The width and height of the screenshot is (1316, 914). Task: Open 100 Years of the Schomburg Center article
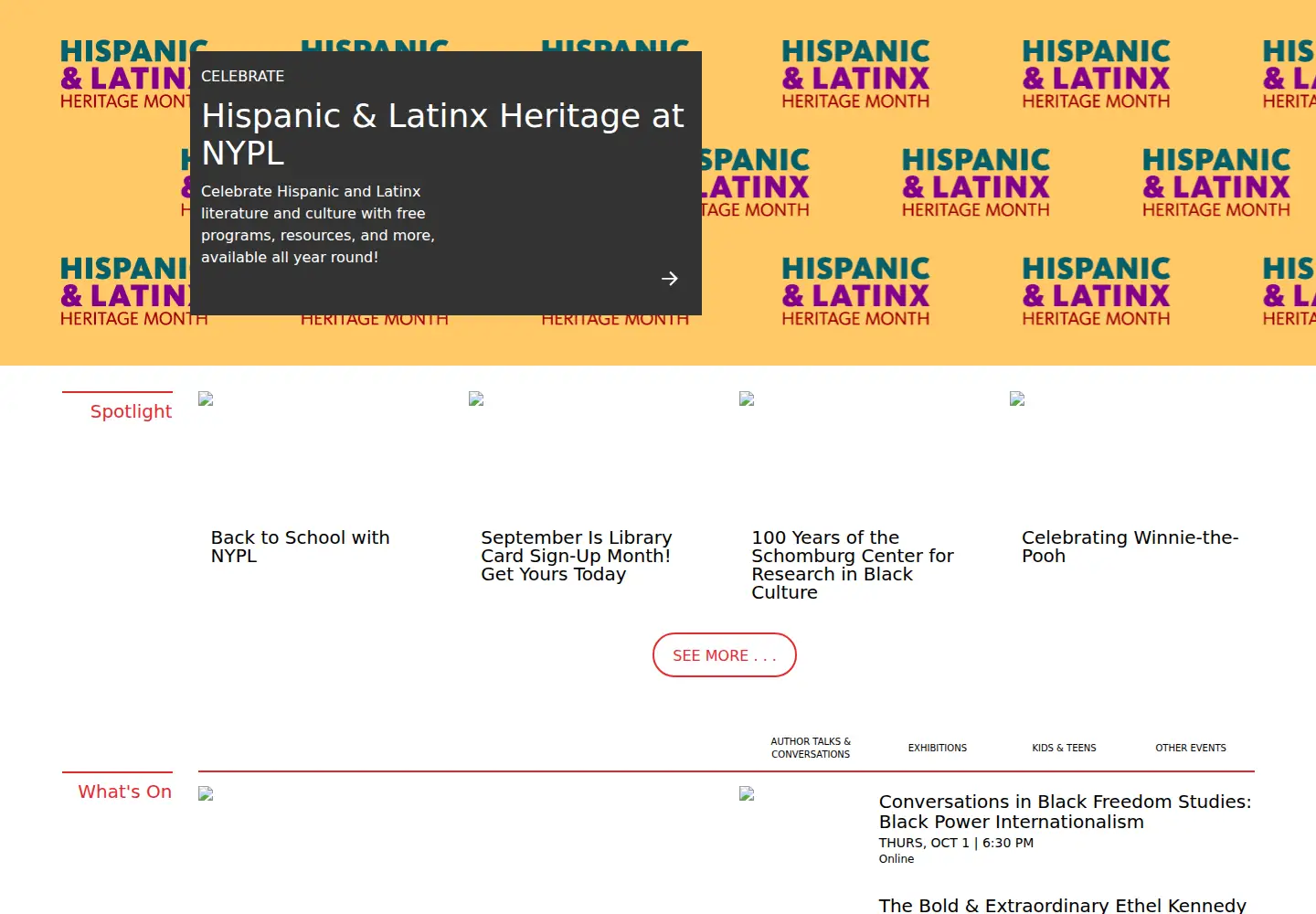[x=853, y=565]
